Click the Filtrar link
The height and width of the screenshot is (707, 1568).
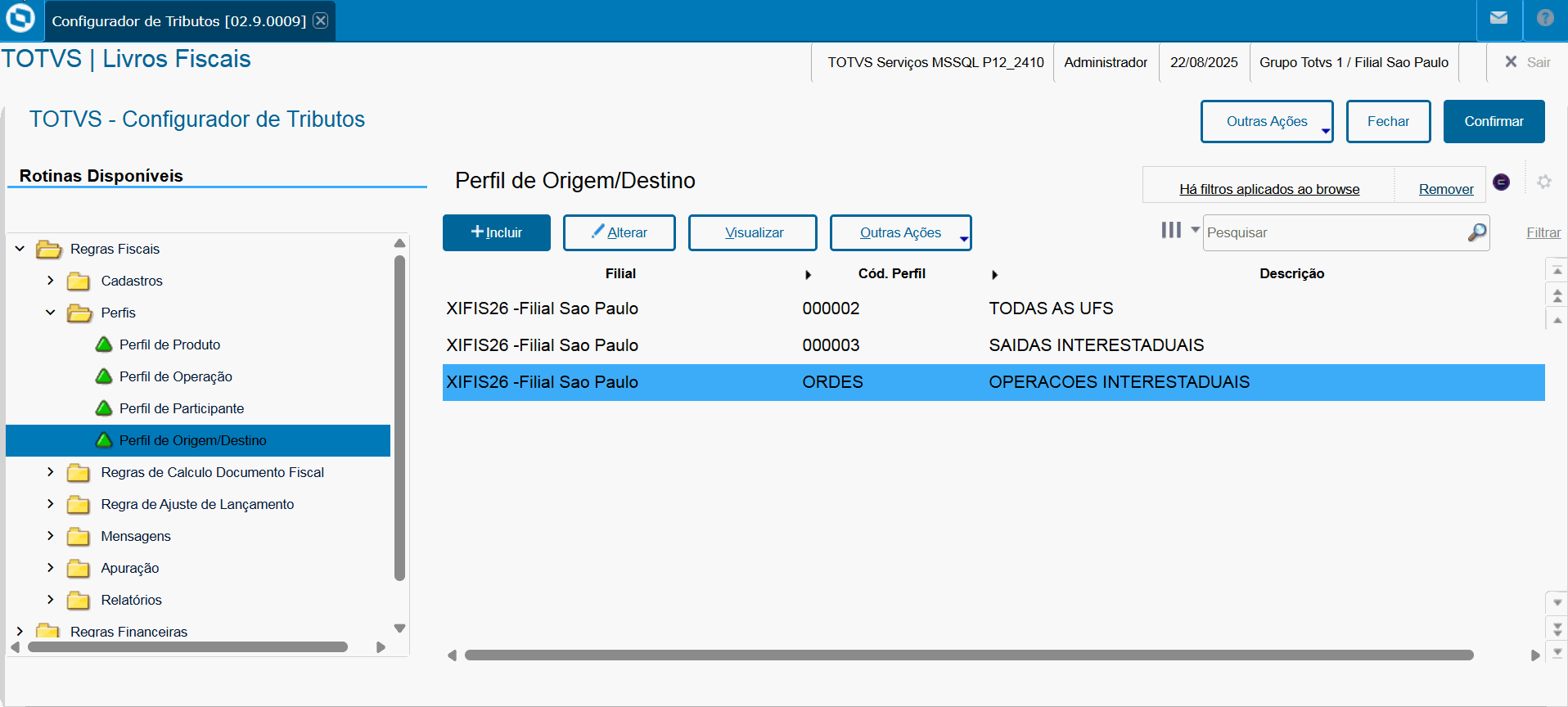tap(1543, 232)
